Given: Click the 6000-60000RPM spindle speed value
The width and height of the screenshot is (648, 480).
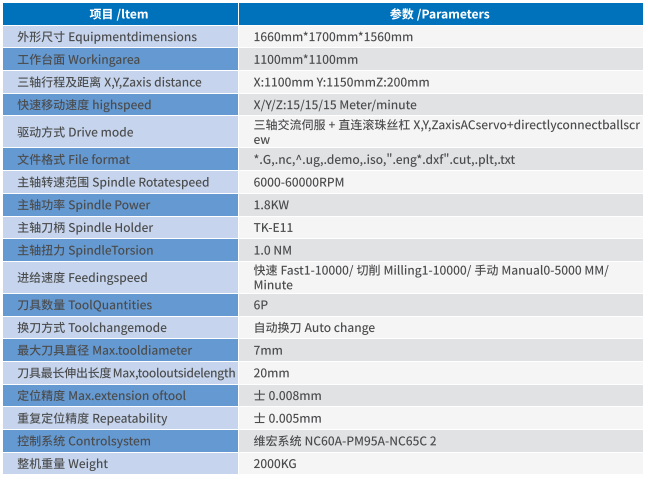Looking at the screenshot, I should [299, 183].
